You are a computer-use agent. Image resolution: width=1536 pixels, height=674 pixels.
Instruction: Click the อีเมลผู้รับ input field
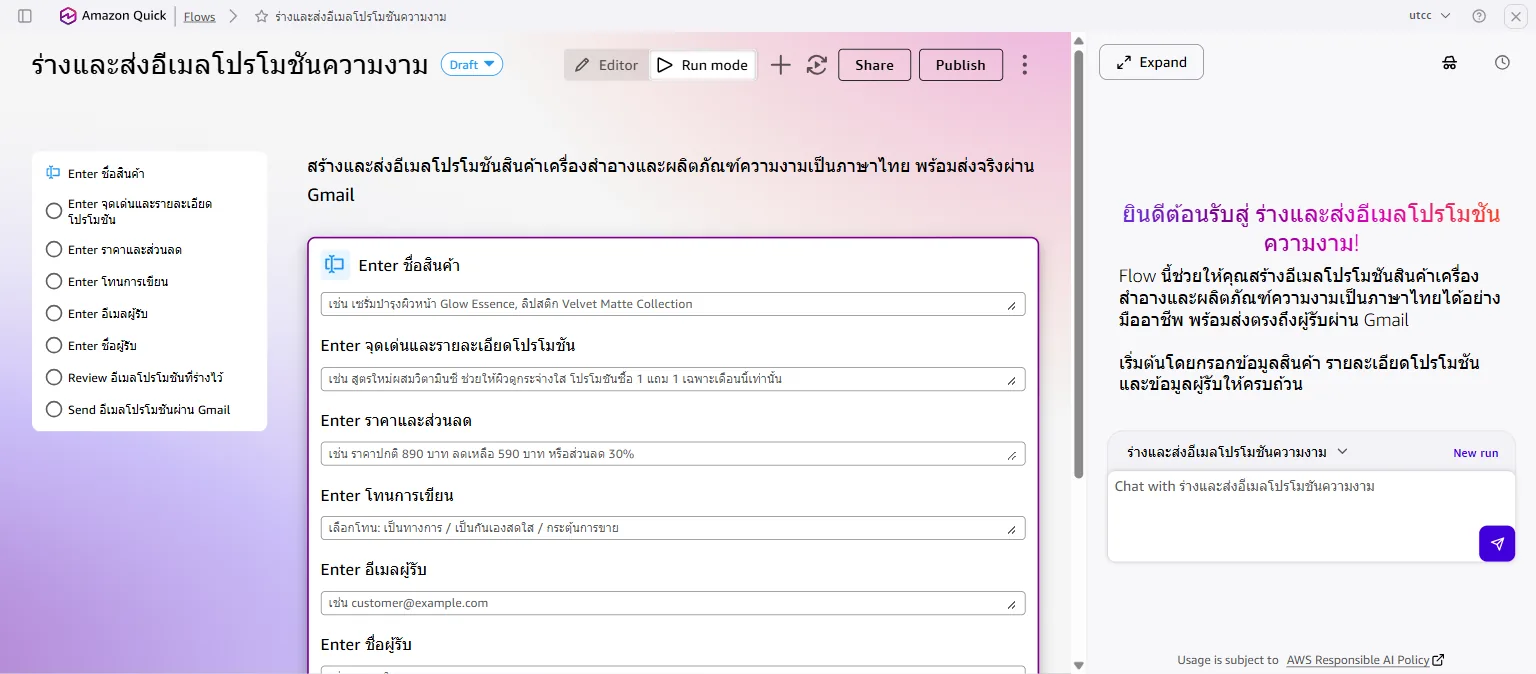pyautogui.click(x=673, y=603)
